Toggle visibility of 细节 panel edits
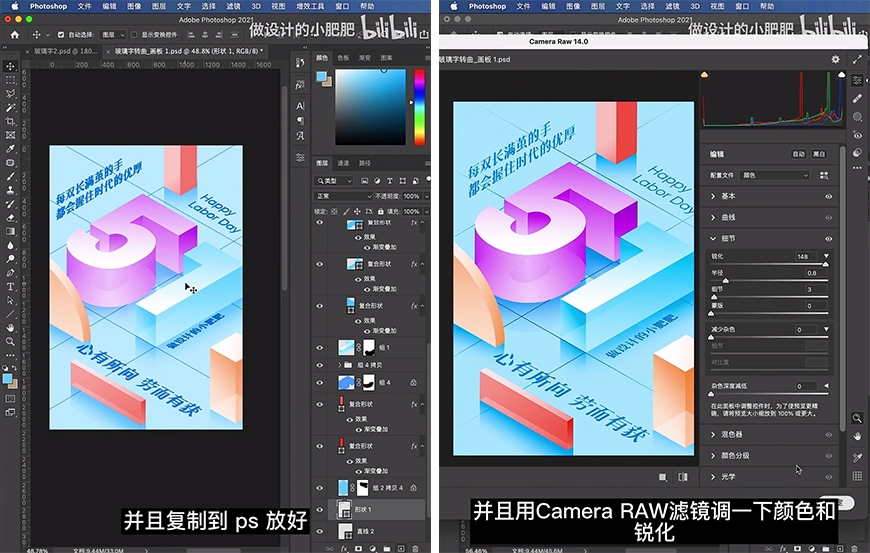Image resolution: width=870 pixels, height=553 pixels. pyautogui.click(x=828, y=239)
